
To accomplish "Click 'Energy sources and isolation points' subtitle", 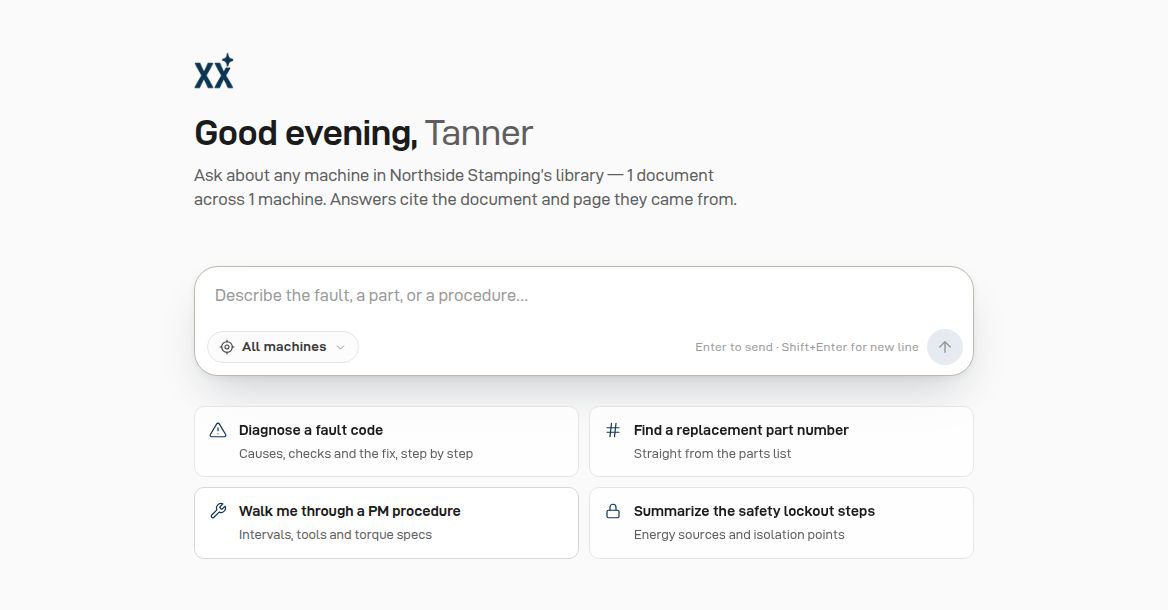I will (739, 535).
